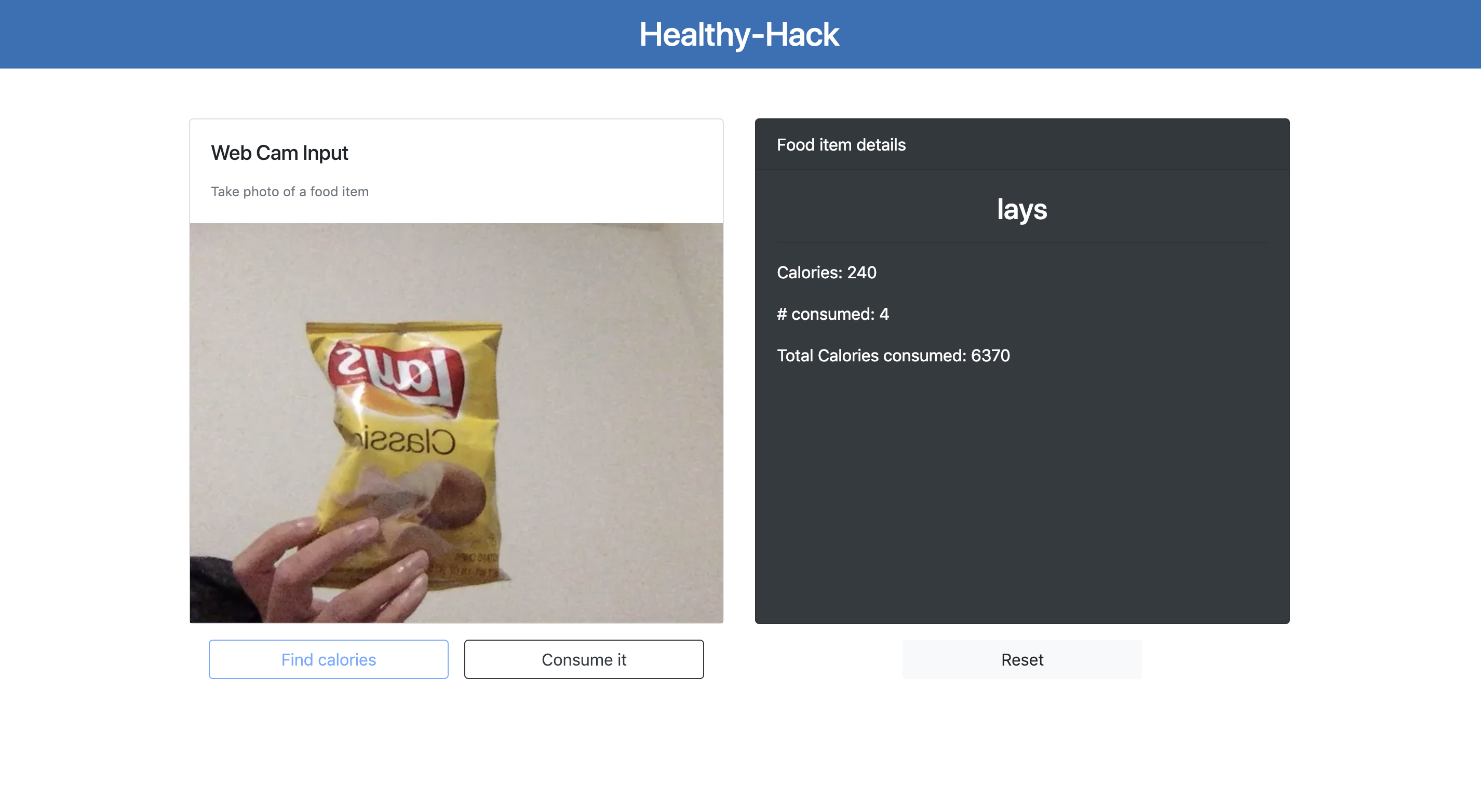This screenshot has height=812, width=1481.
Task: Hit the Reset button
Action: [x=1021, y=659]
